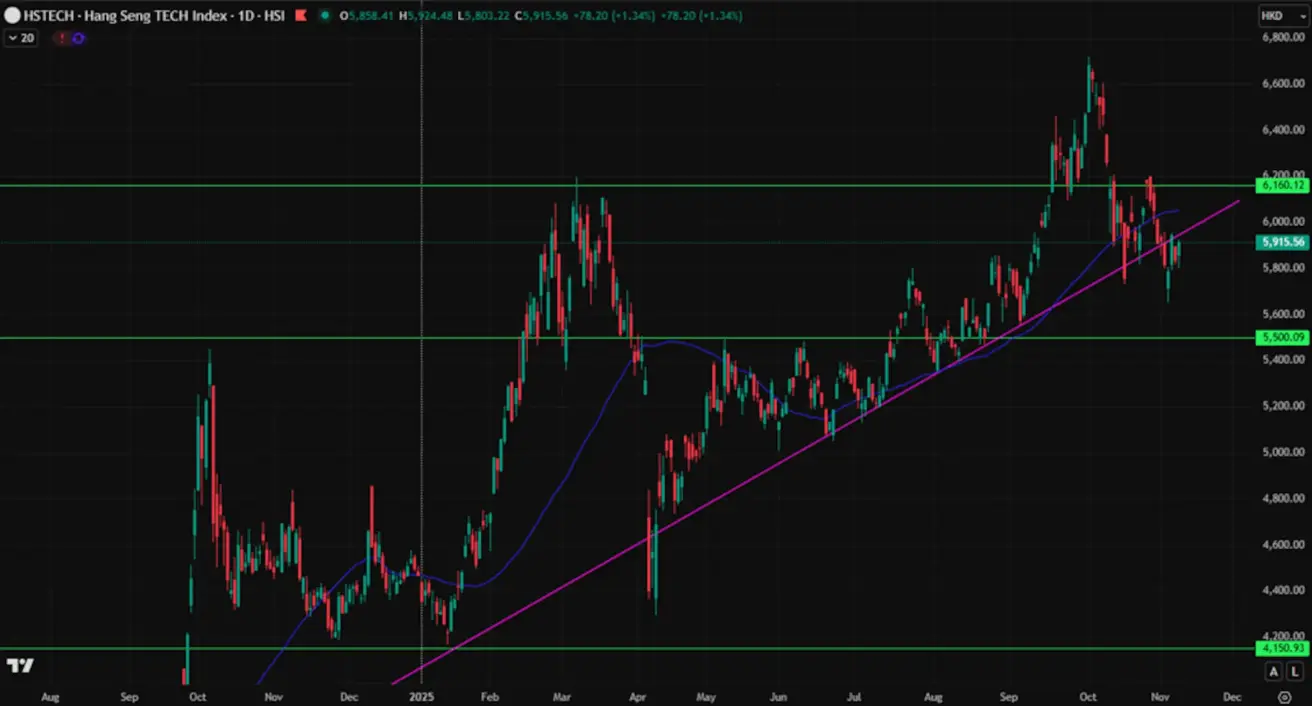Viewport: 1312px width, 706px height.
Task: Click the 6,160.12 price level label
Action: point(1282,186)
